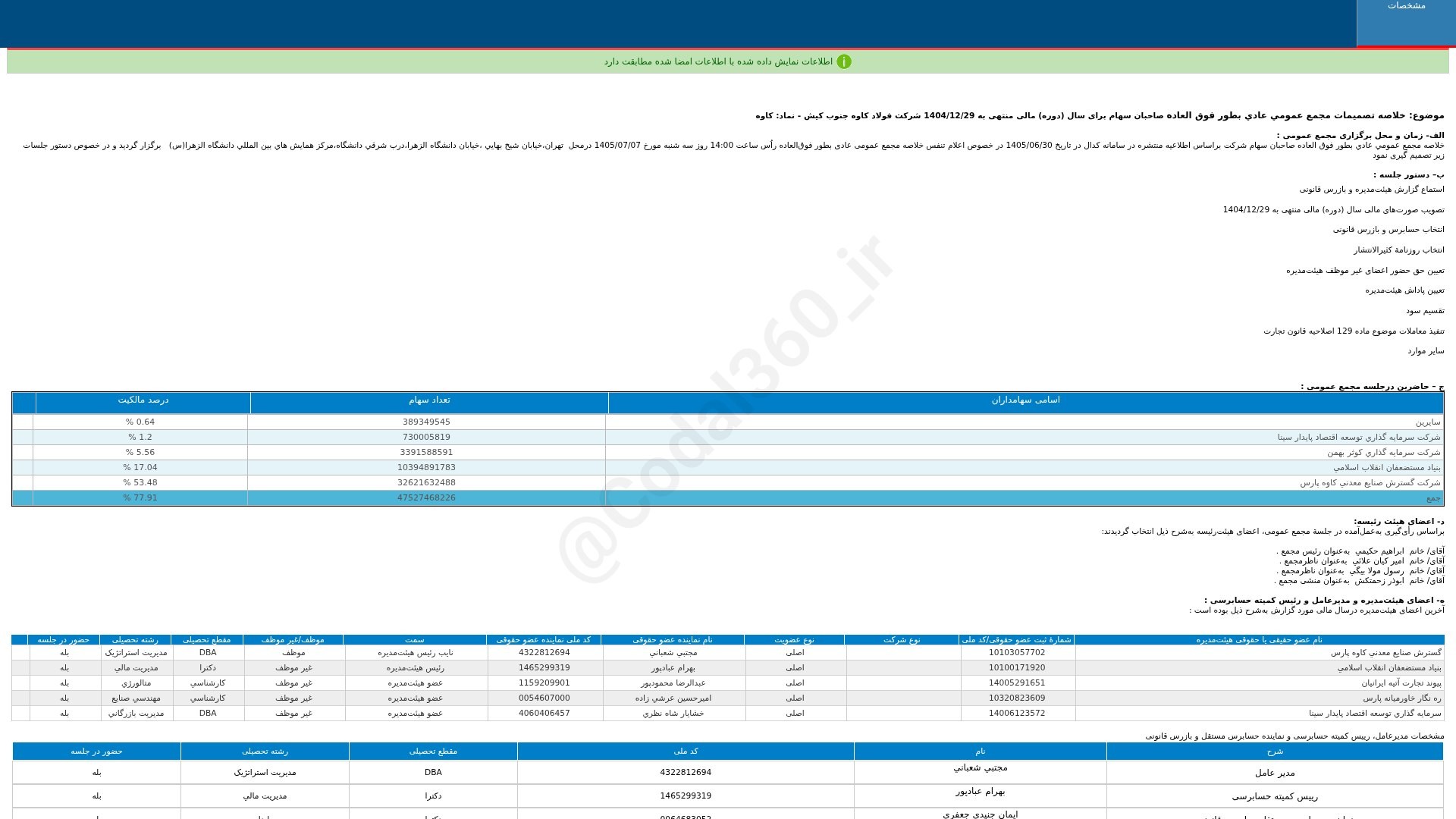This screenshot has height=819, width=1456.
Task: Click the 77.91 % total ownership cell
Action: coord(140,498)
